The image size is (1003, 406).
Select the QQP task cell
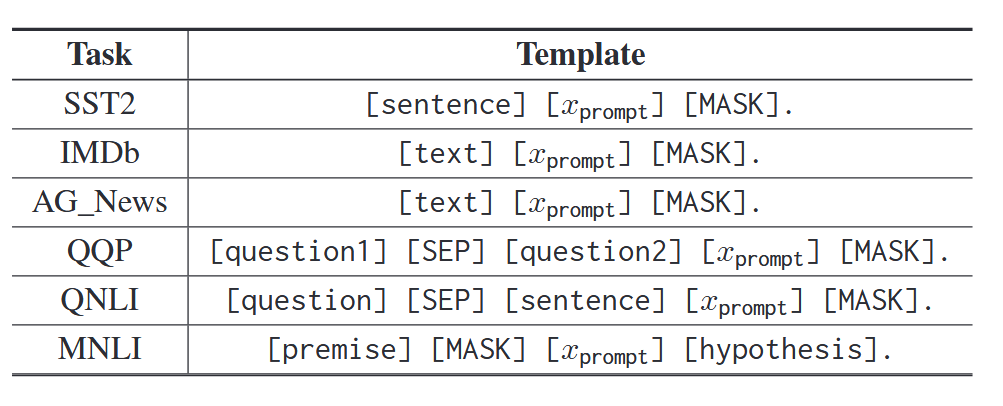point(99,251)
